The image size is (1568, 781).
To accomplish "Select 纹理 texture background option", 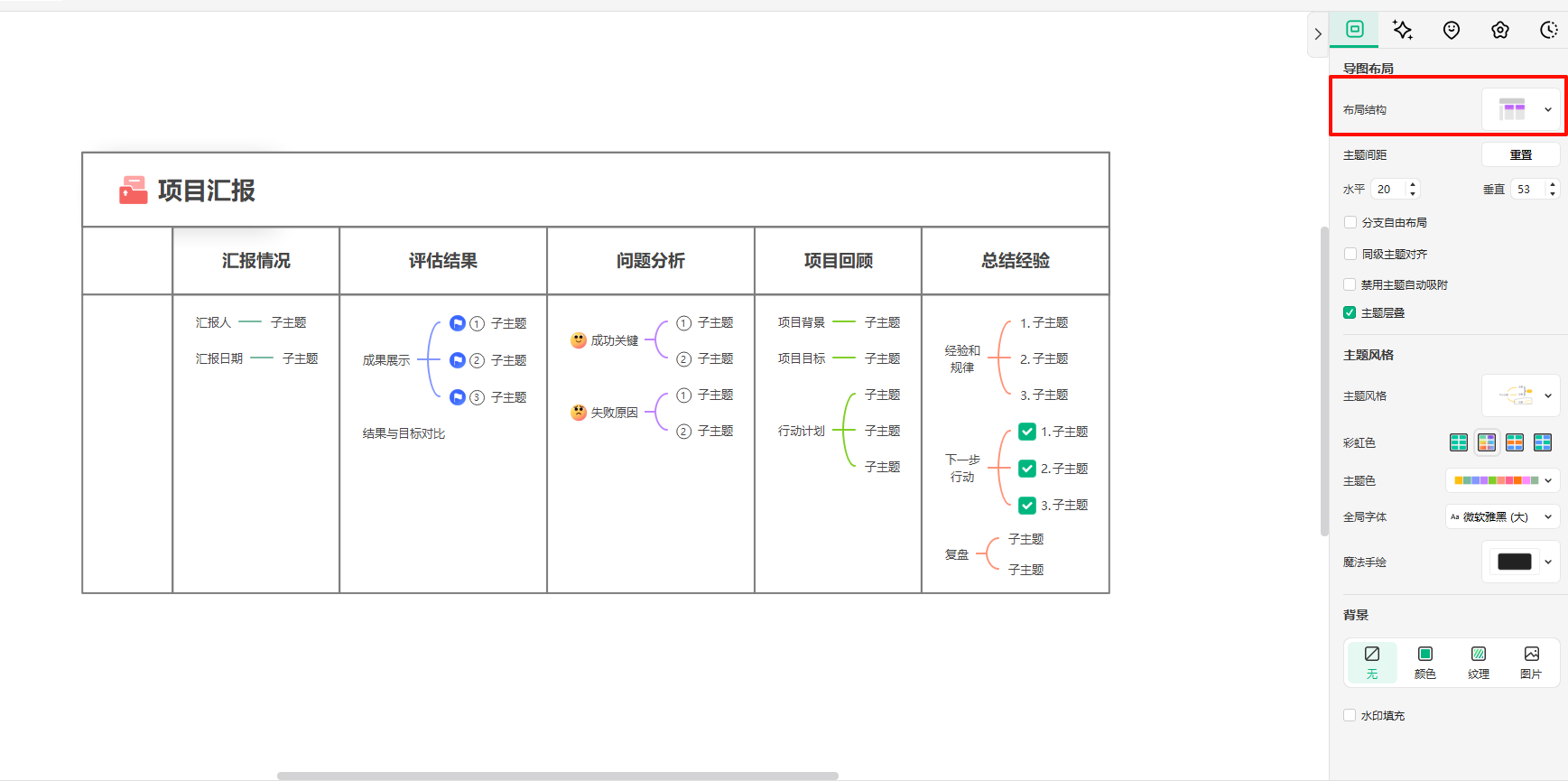I will (x=1479, y=663).
